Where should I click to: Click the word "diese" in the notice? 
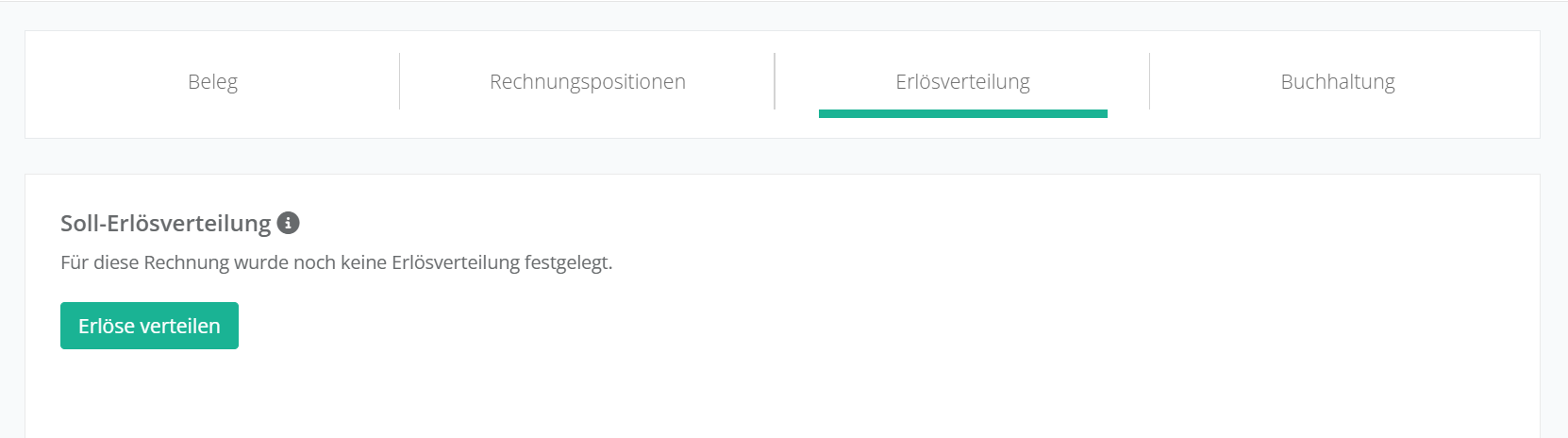click(116, 262)
